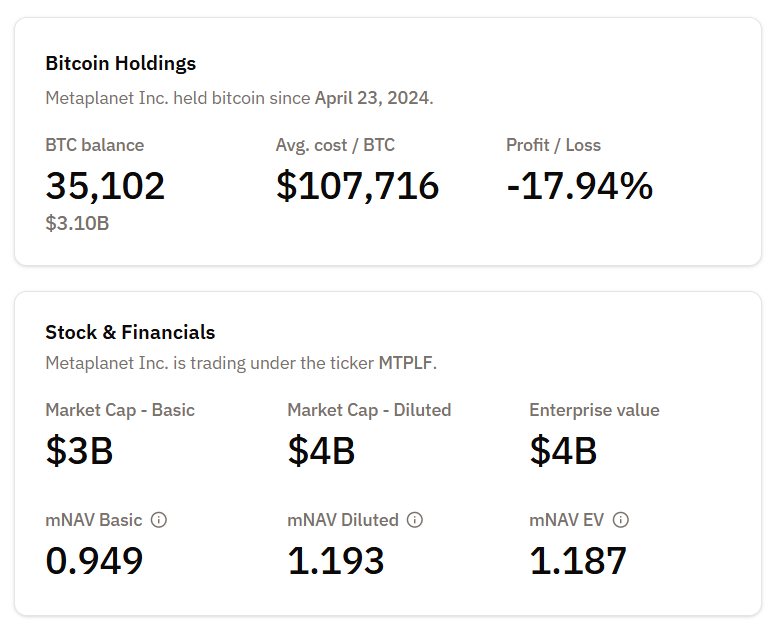Image resolution: width=776 pixels, height=636 pixels.
Task: Click the 1.187 mNAV EV value
Action: (578, 561)
